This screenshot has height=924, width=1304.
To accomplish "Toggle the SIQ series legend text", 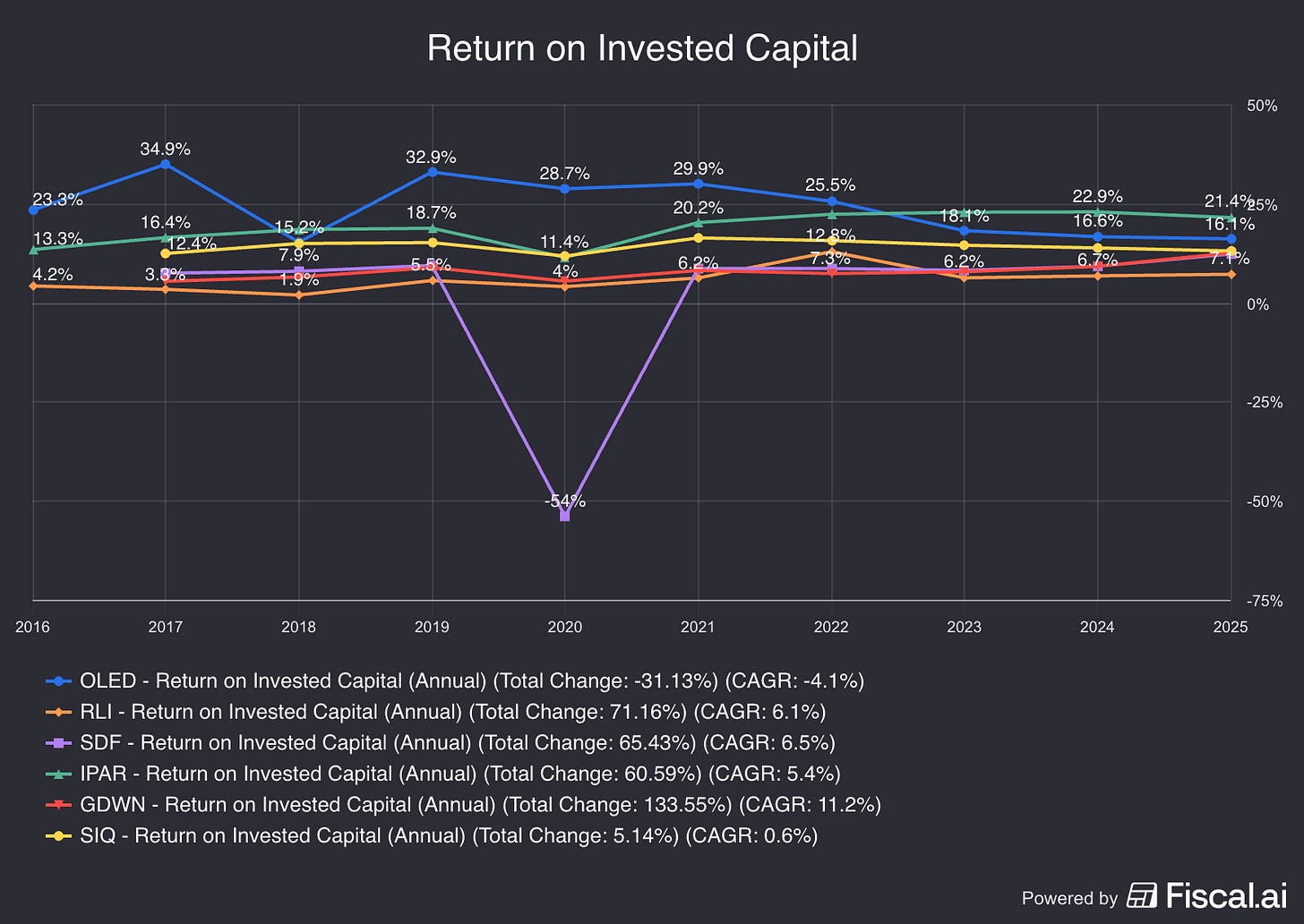I will 449,835.
